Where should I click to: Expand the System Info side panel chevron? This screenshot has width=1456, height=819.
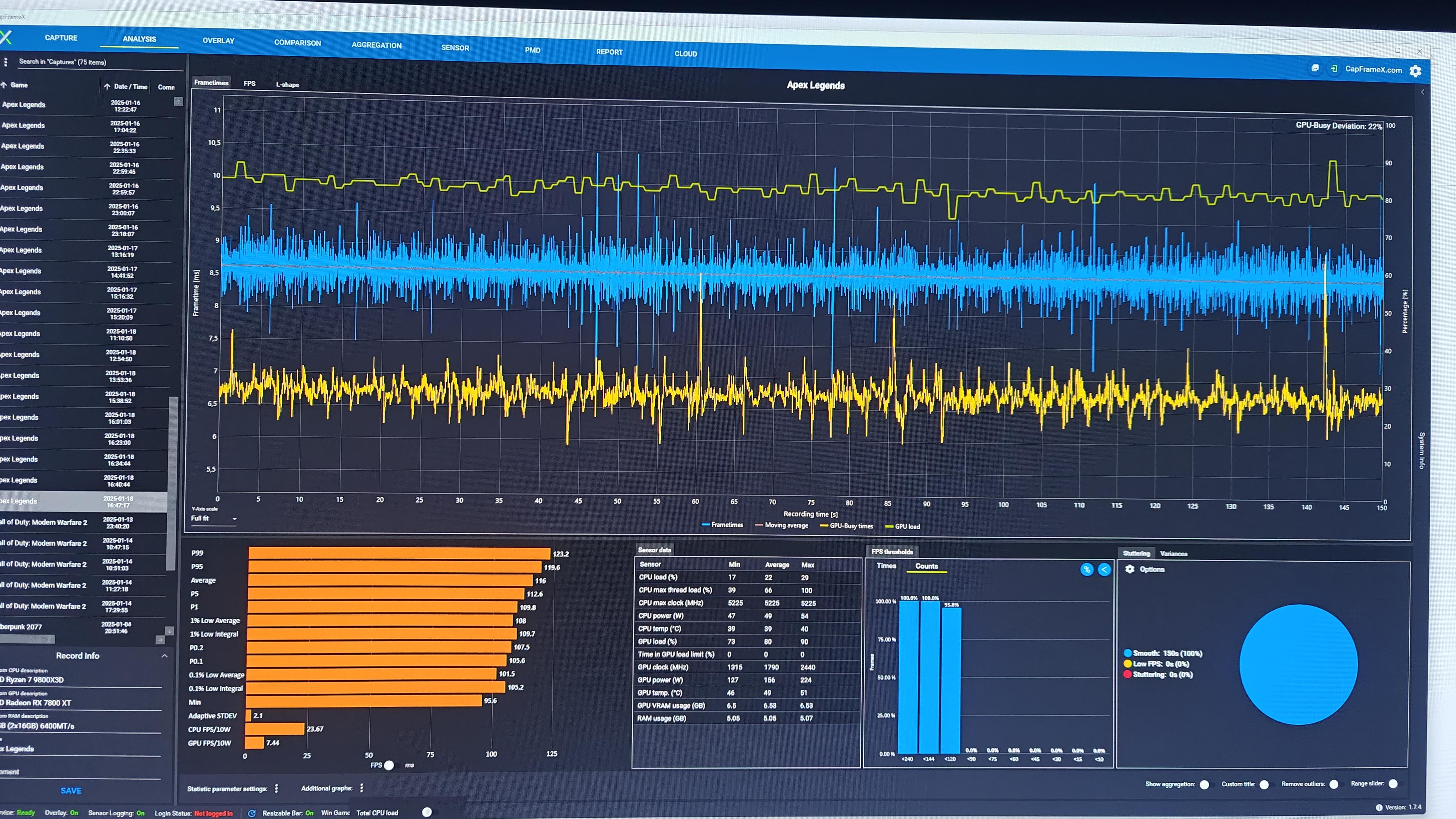point(1423,92)
